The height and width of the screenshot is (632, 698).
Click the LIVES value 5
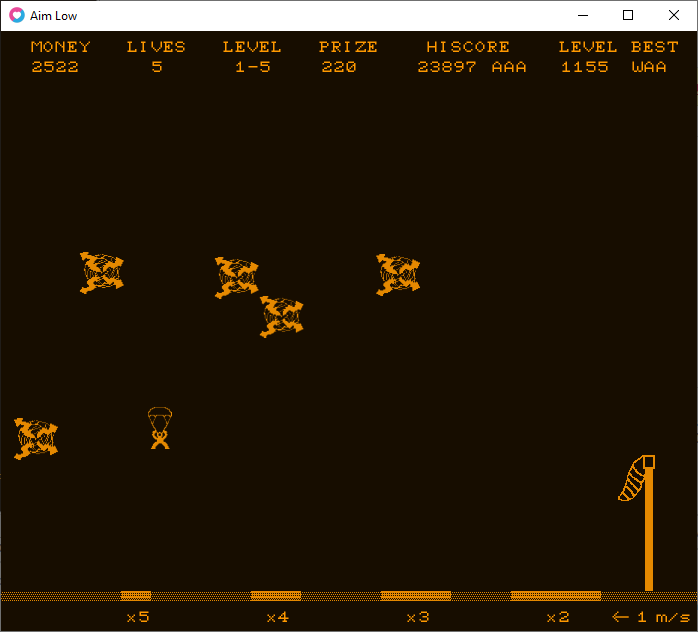coord(157,67)
